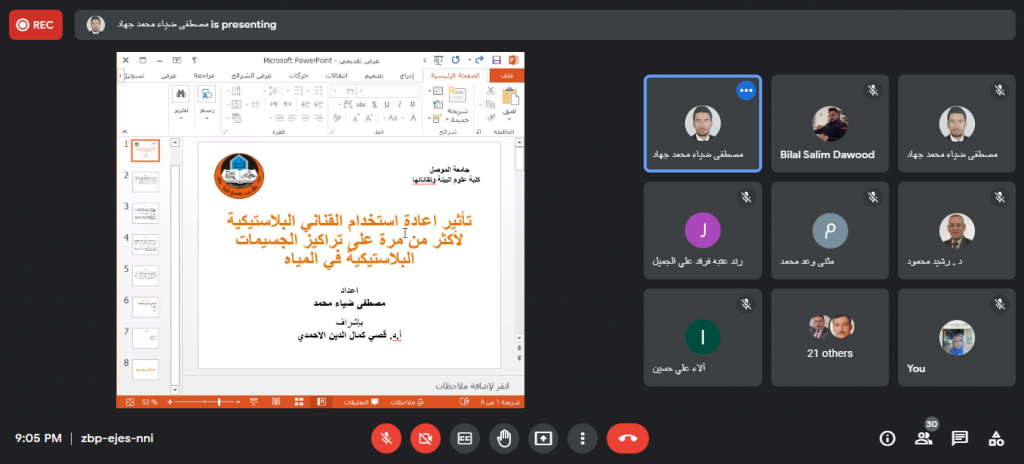The image size is (1024, 464).
Task: Turn on the camera in Meet
Action: point(426,438)
